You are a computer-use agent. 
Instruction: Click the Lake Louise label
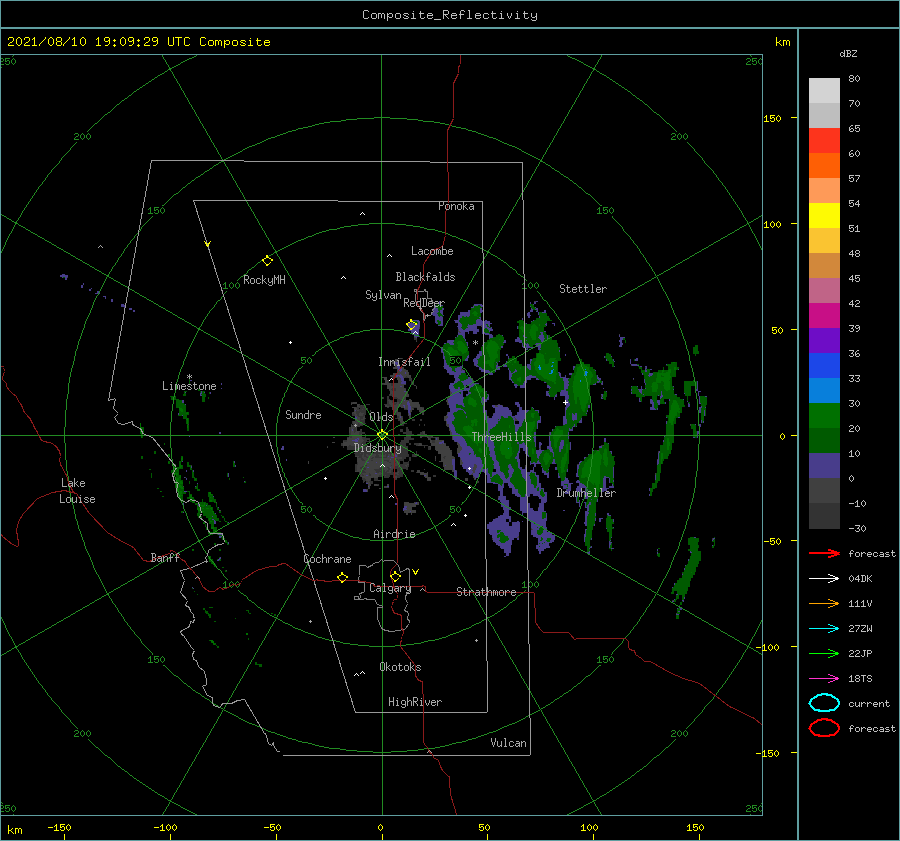click(x=77, y=491)
